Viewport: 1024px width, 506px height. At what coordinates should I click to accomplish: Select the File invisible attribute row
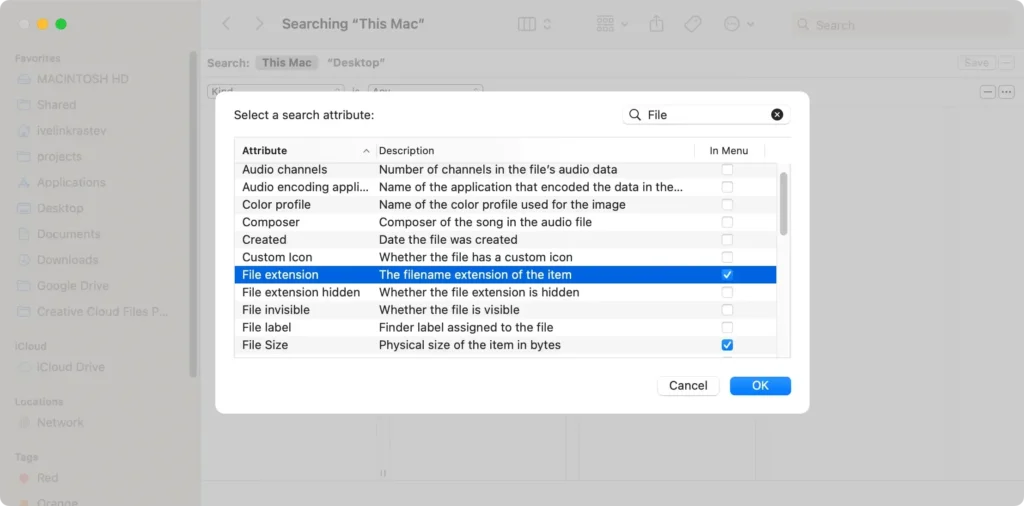(x=505, y=310)
